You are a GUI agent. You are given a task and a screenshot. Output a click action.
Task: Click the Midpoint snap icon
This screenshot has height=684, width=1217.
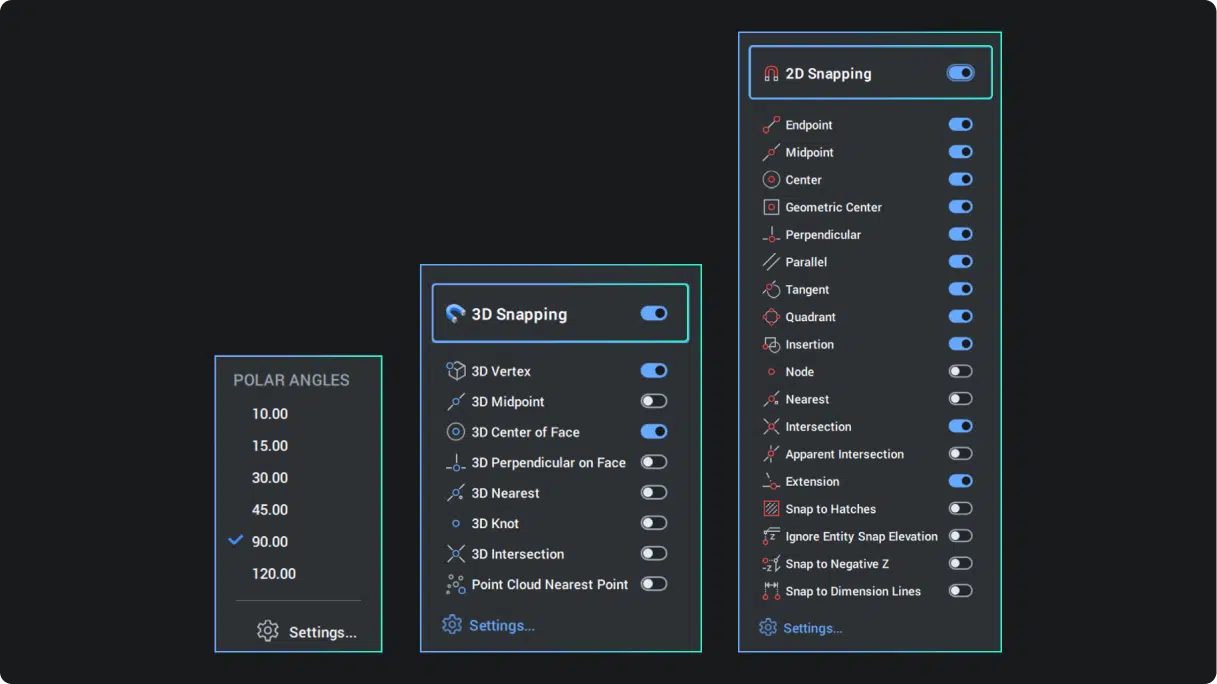(770, 152)
